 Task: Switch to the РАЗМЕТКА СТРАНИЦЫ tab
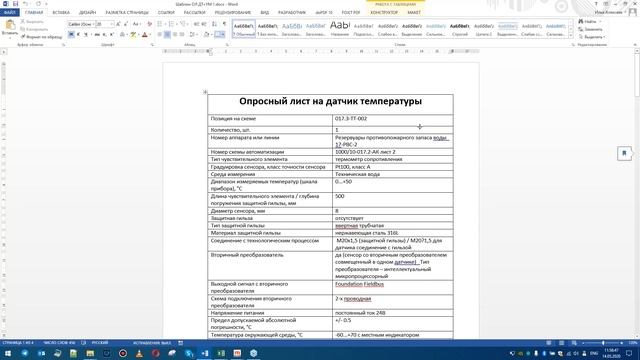pos(127,13)
